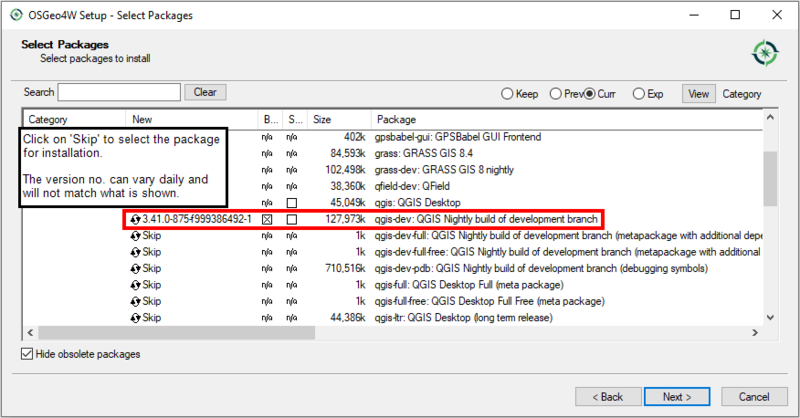Click the cycle icon for qgis-dev version
The height and width of the screenshot is (418, 800).
(135, 219)
